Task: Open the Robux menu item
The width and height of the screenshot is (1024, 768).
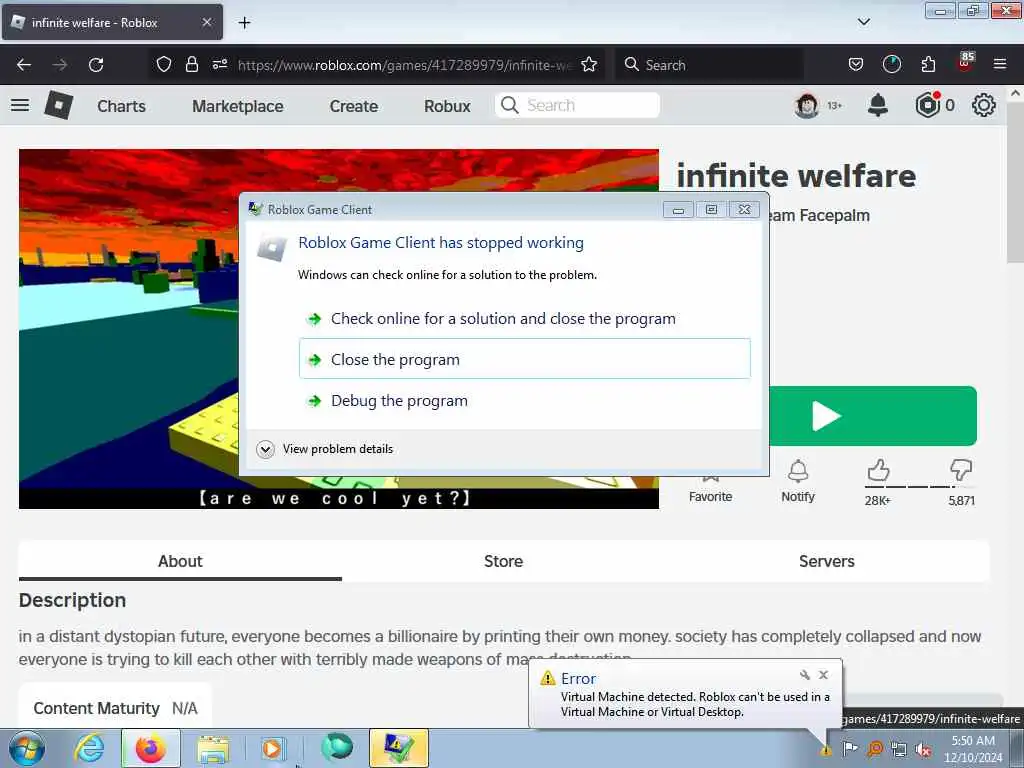Action: [447, 106]
